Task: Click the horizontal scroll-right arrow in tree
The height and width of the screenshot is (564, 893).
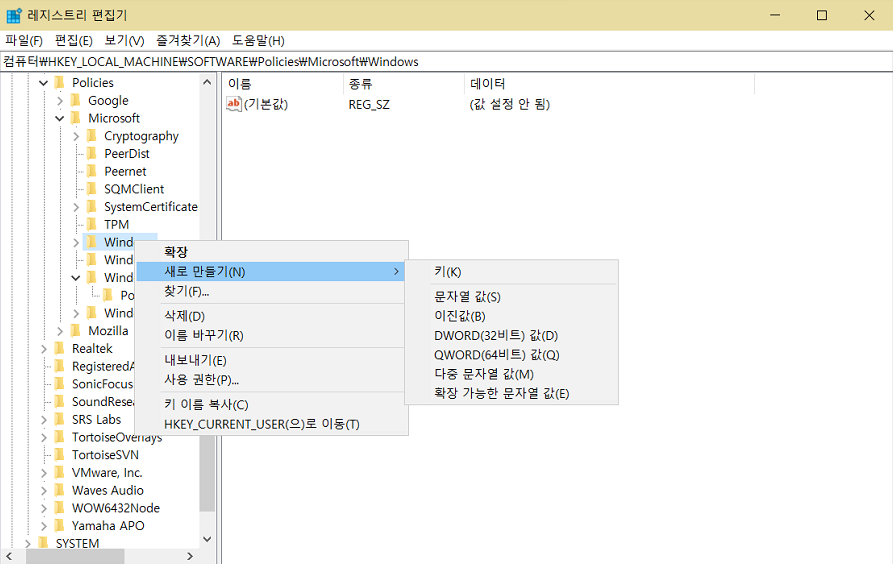Action: tap(190, 556)
